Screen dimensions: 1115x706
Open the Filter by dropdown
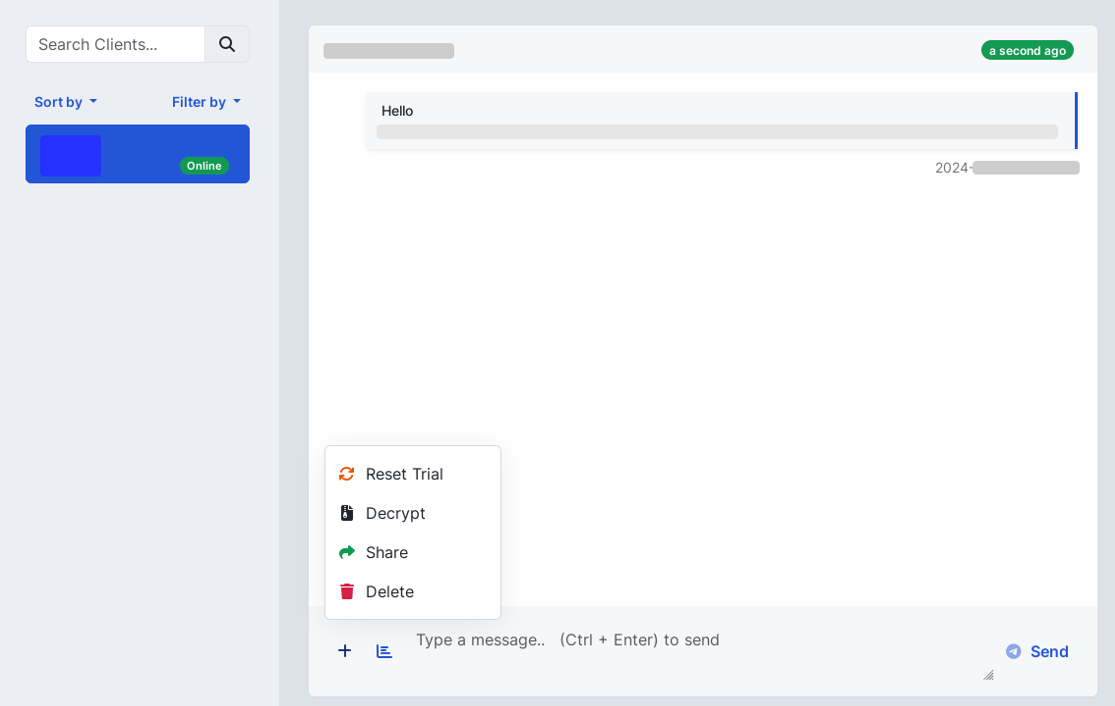pyautogui.click(x=205, y=101)
